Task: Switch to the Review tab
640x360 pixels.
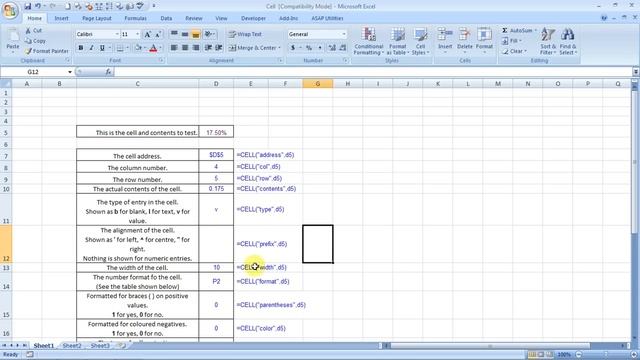Action: 194,18
